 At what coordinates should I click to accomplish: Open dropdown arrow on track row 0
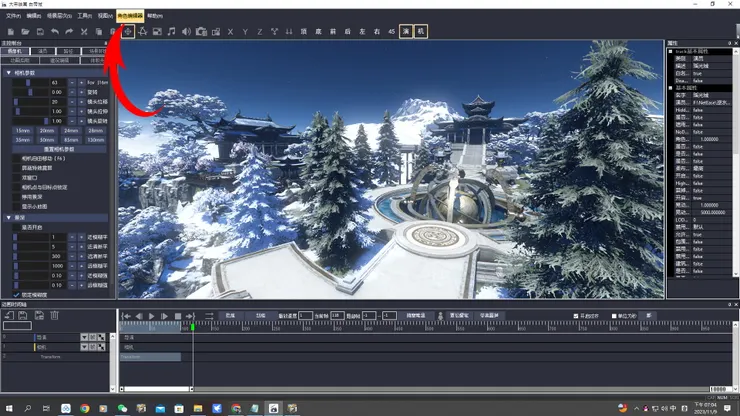tap(84, 337)
